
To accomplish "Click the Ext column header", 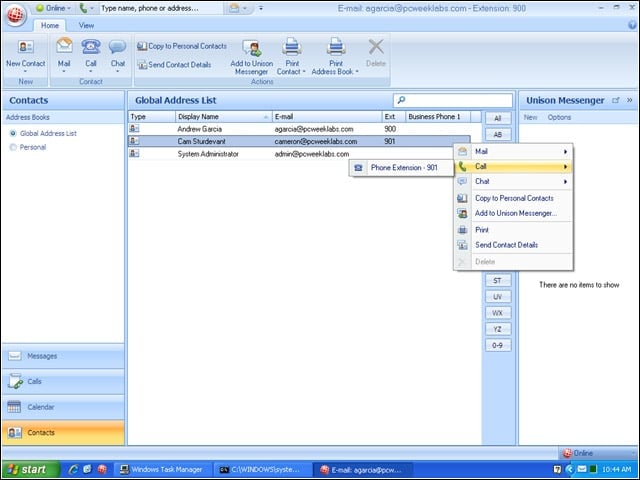I will (x=394, y=117).
